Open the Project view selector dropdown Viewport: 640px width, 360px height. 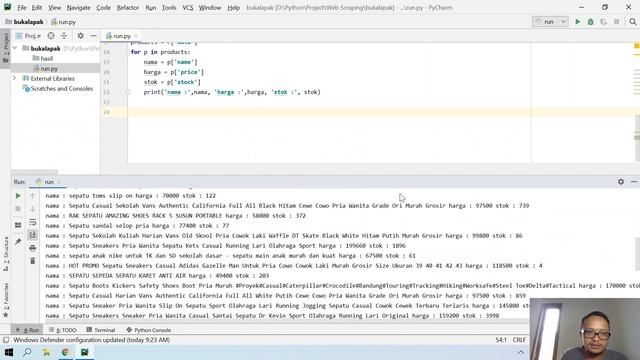pos(28,36)
